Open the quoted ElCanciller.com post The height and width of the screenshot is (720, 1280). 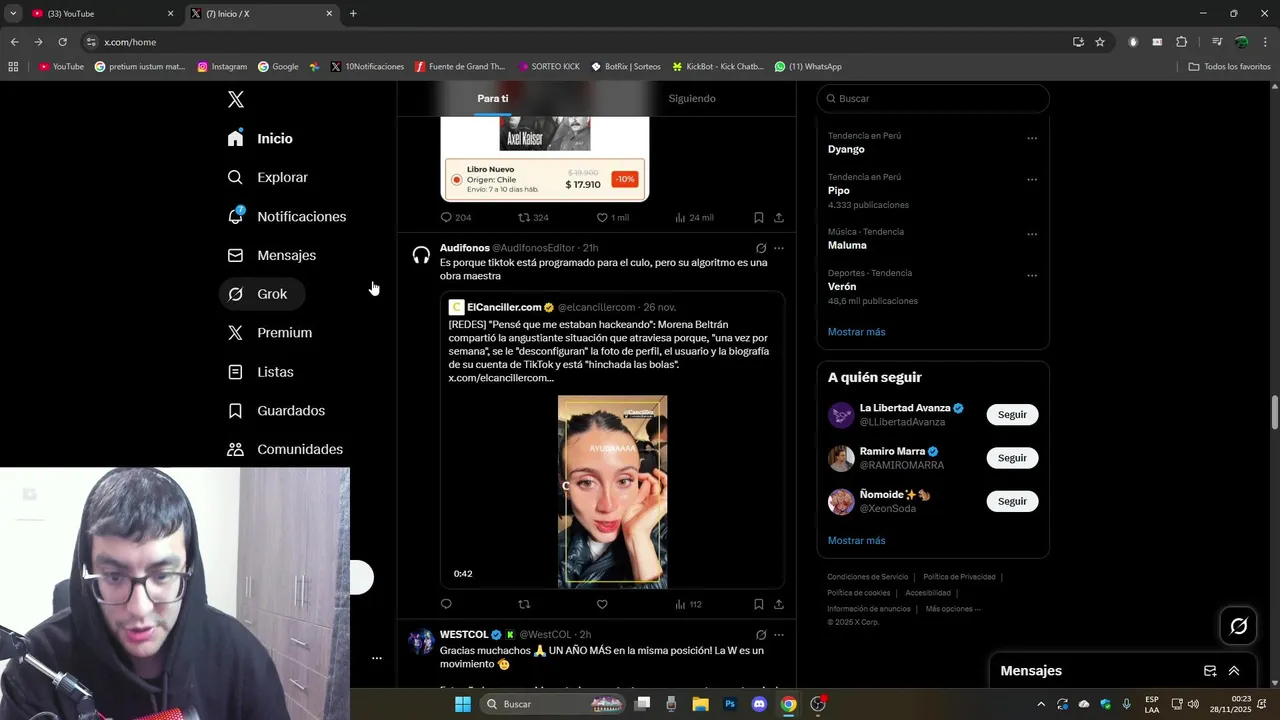(612, 440)
